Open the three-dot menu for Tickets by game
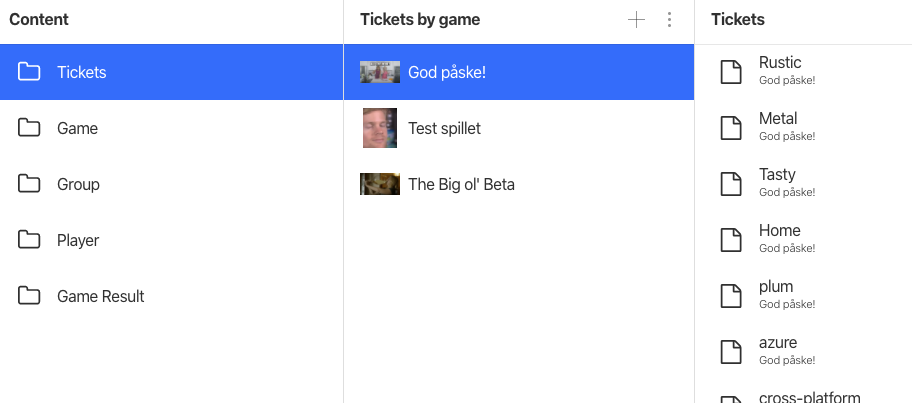Viewport: 912px width, 403px height. pyautogui.click(x=669, y=20)
